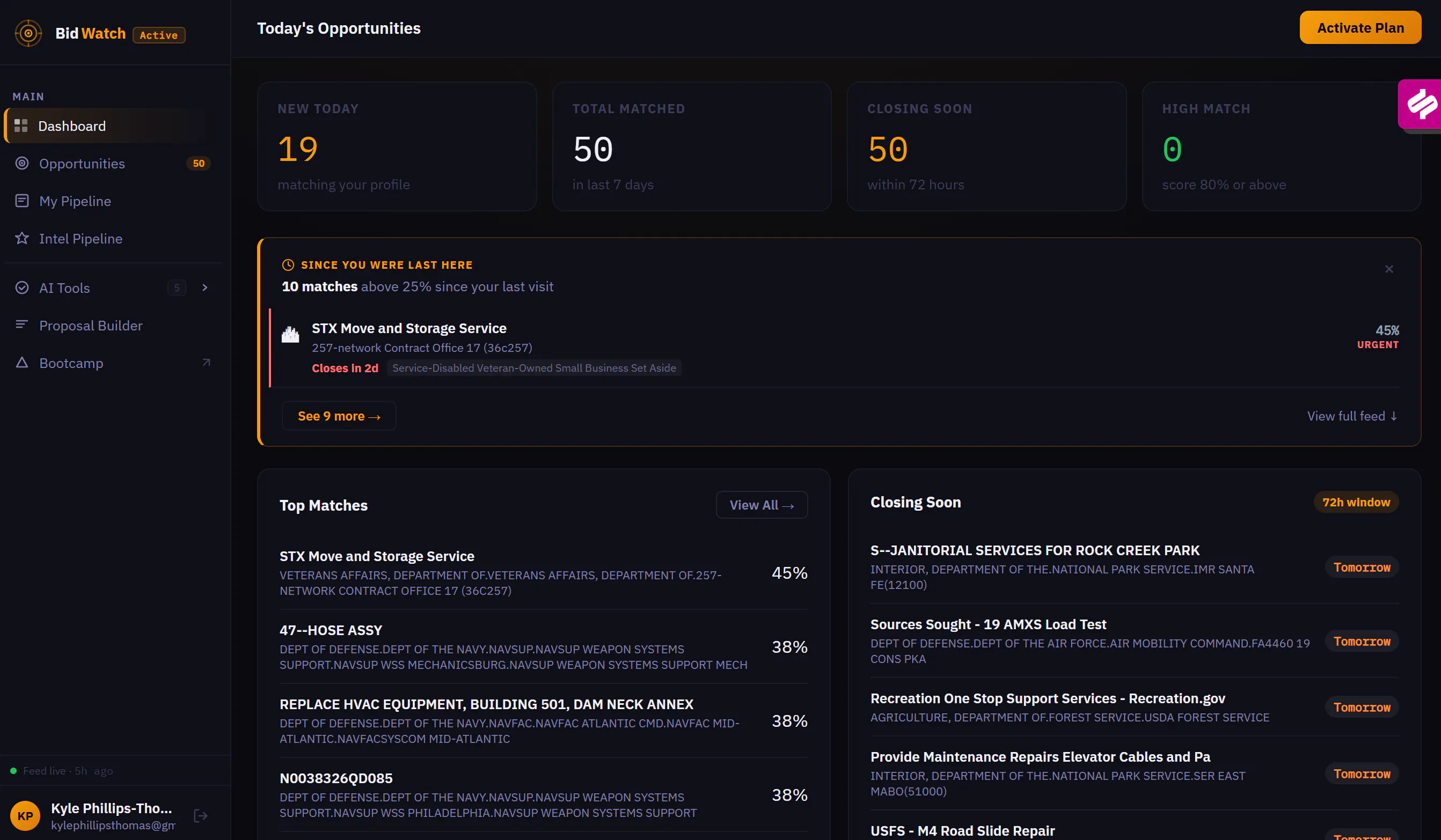Click the user name Kyle Phillips-Tho...
Viewport: 1441px width, 840px height.
[112, 808]
